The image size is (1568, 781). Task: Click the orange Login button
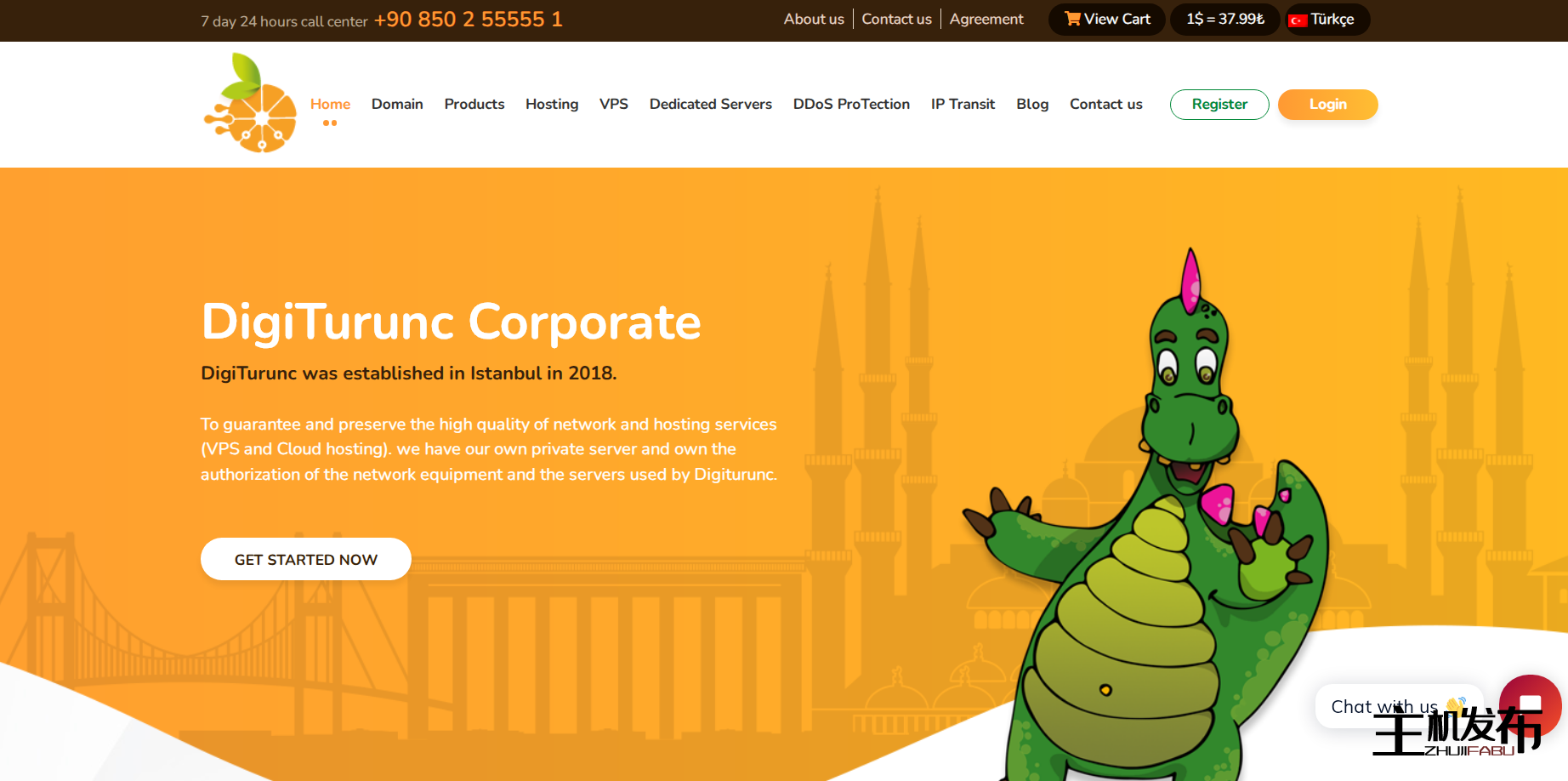(1327, 105)
